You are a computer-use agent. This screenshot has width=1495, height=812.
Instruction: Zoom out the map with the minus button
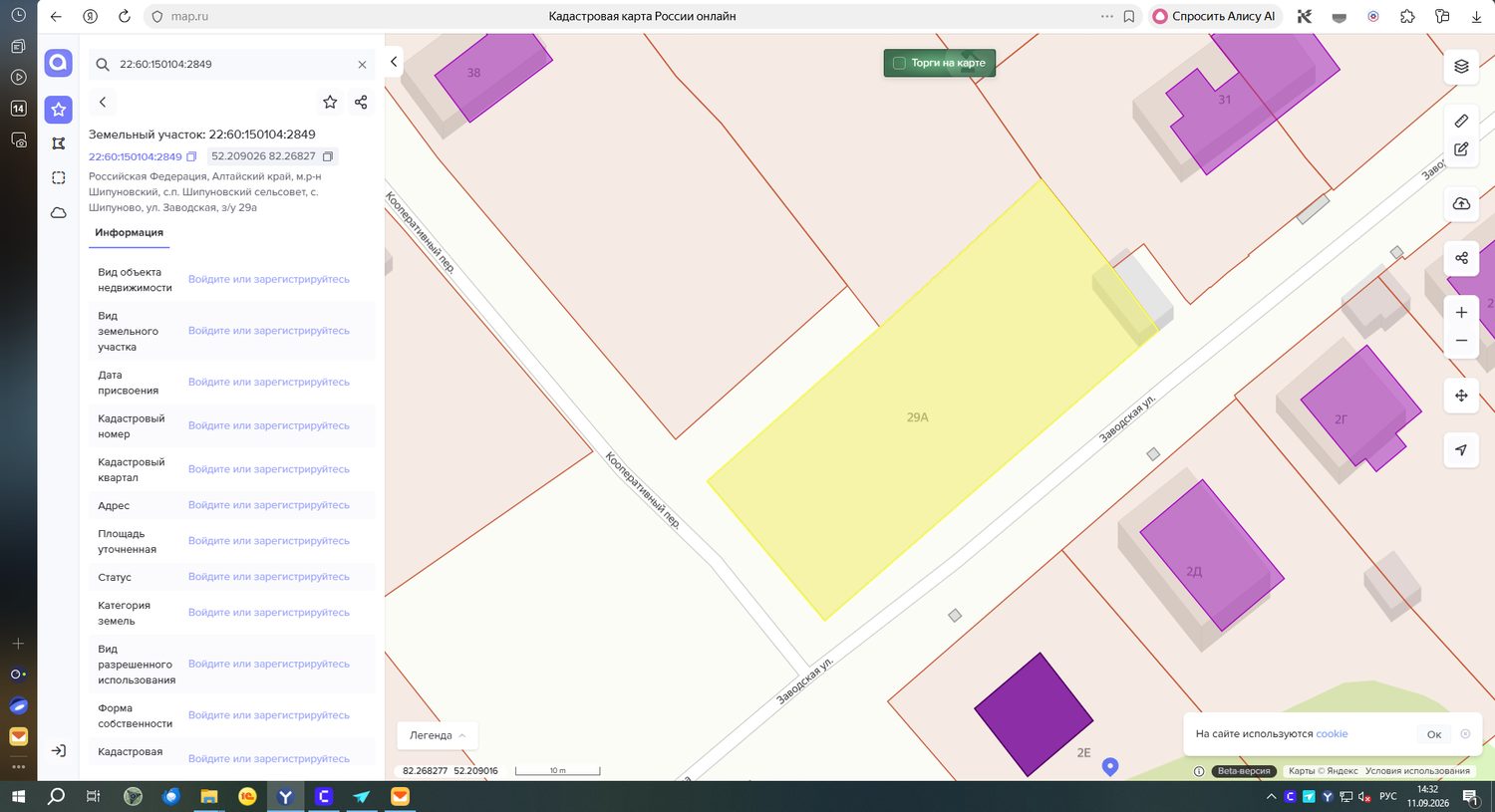click(x=1461, y=341)
